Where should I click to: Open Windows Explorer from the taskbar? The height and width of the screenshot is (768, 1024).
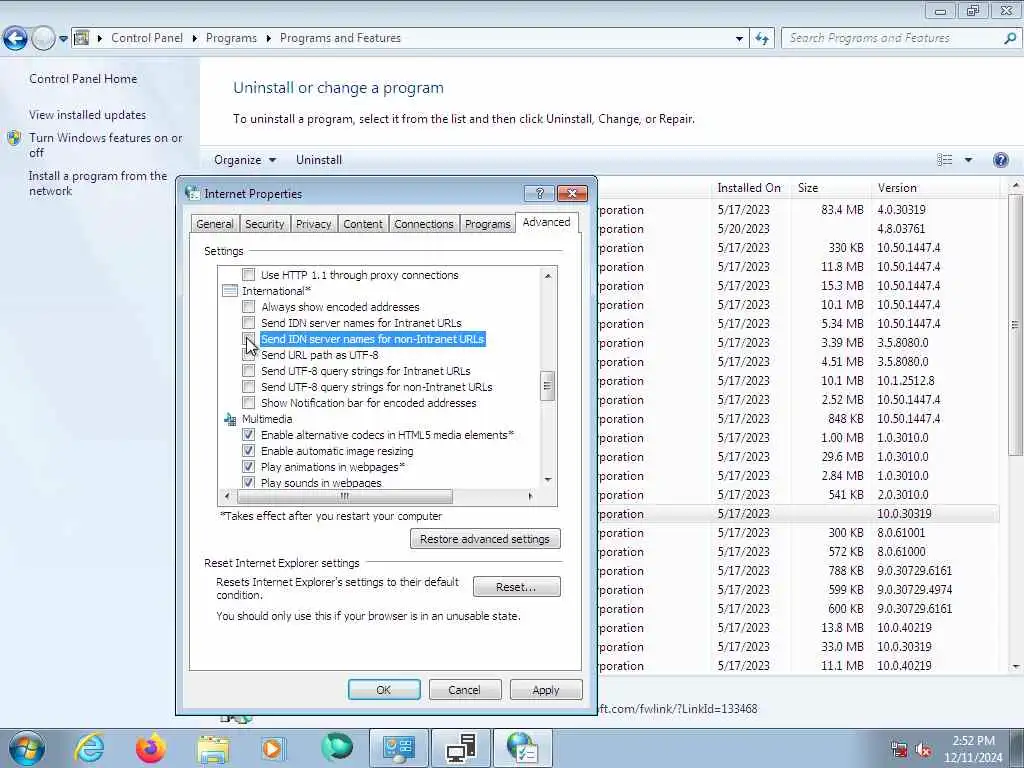[213, 749]
